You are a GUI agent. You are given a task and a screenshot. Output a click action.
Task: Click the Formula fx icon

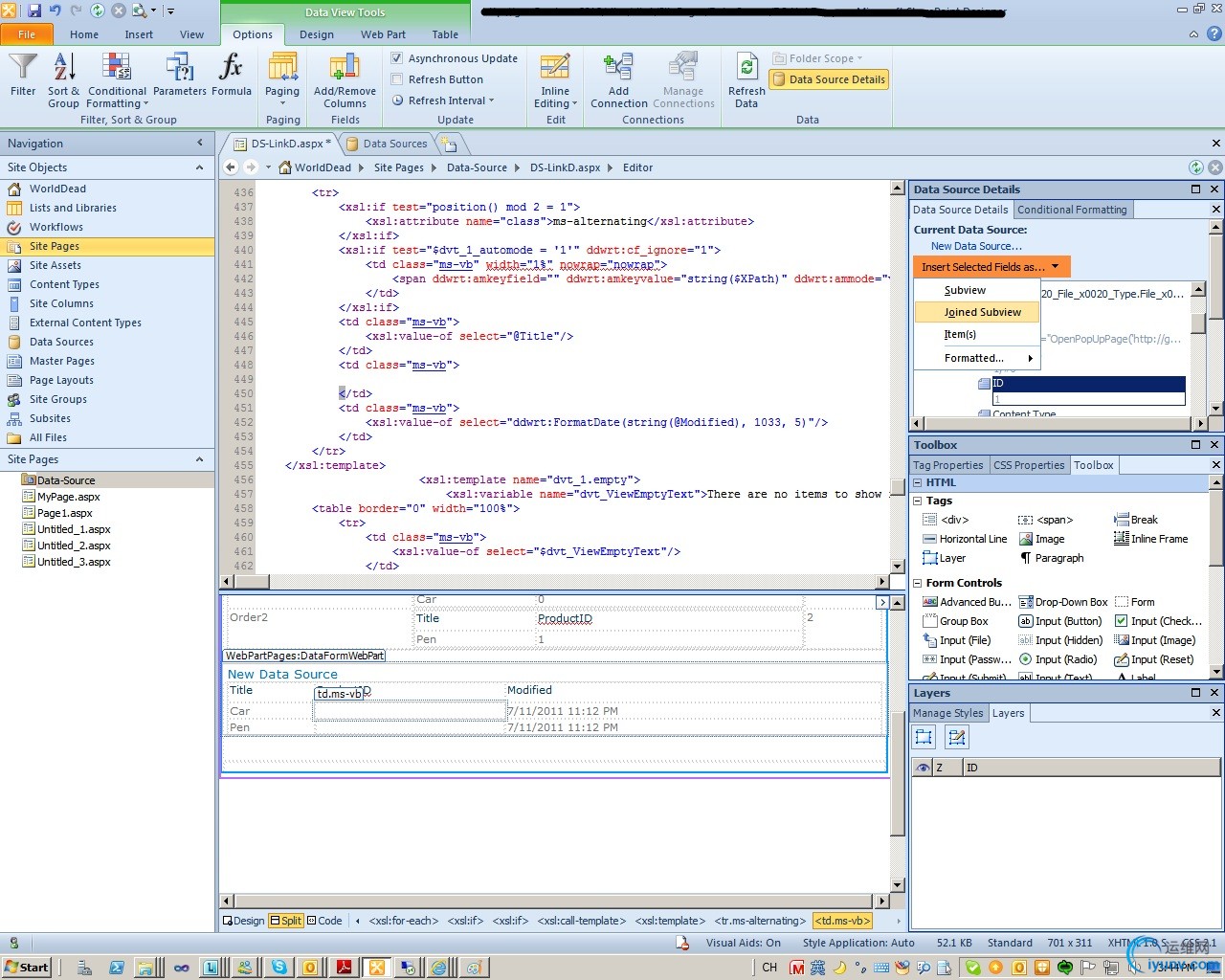[x=231, y=75]
